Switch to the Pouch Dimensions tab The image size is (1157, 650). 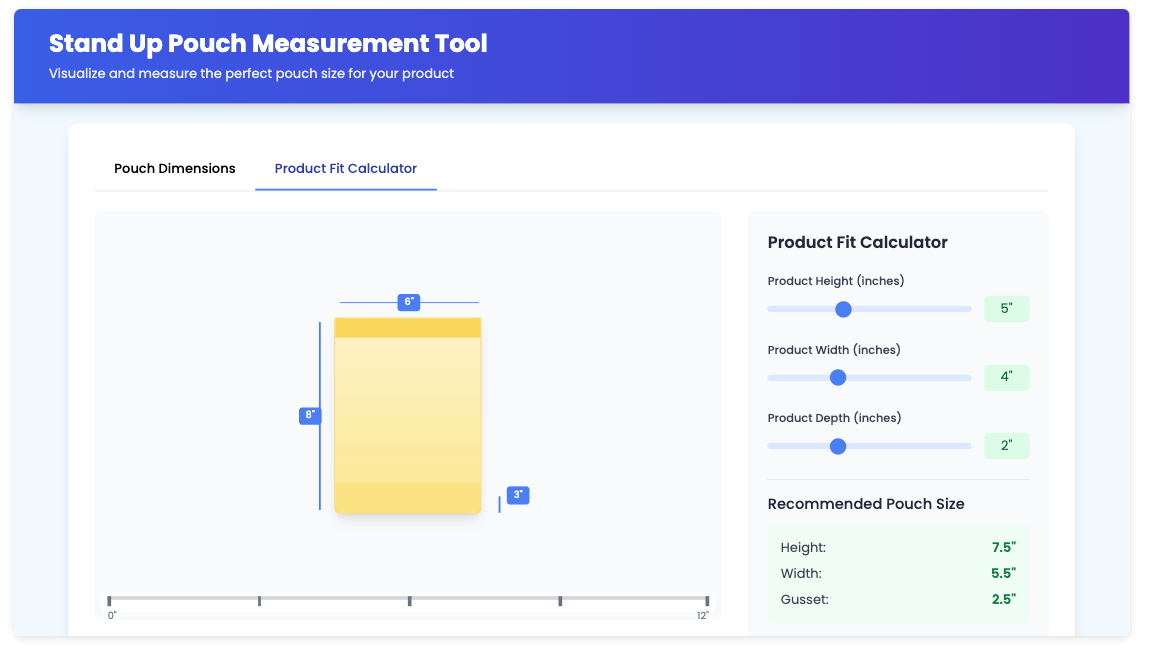point(174,168)
